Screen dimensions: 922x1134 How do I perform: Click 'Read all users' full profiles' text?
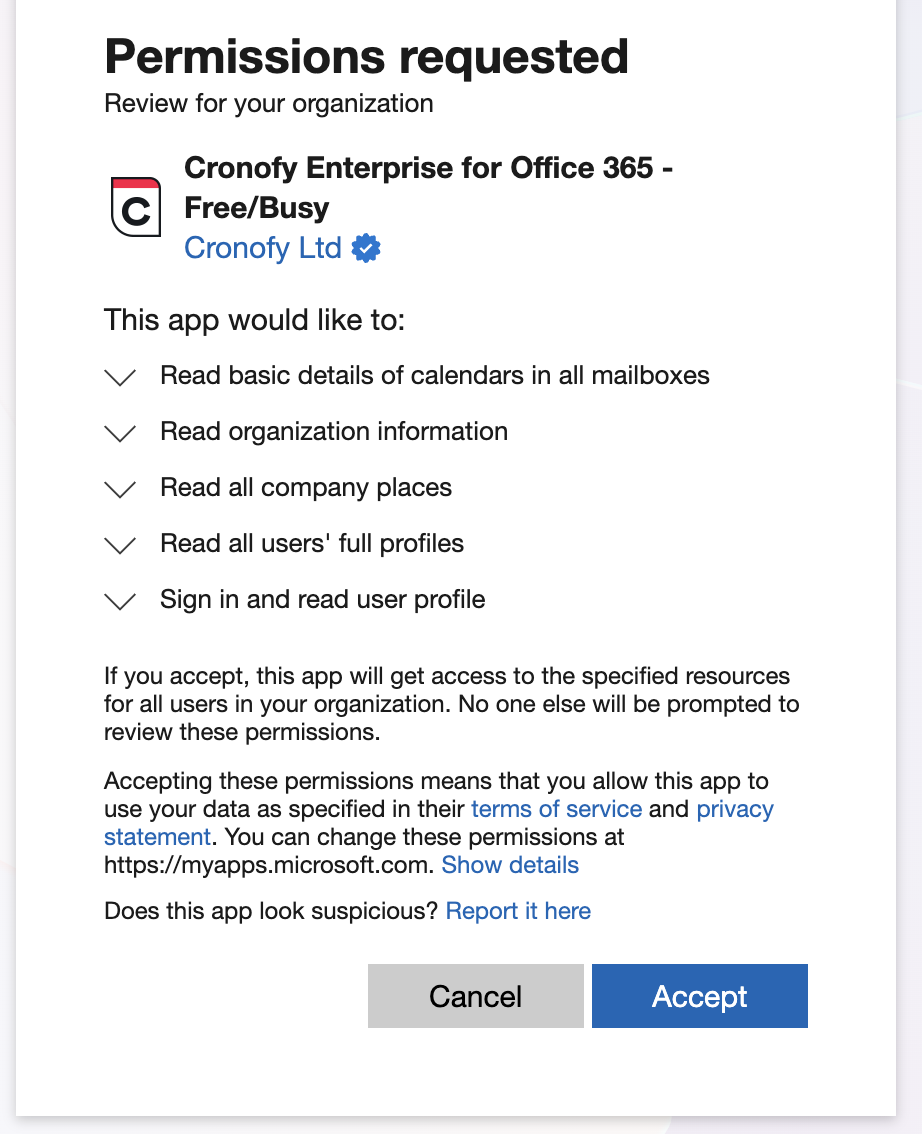click(x=311, y=544)
